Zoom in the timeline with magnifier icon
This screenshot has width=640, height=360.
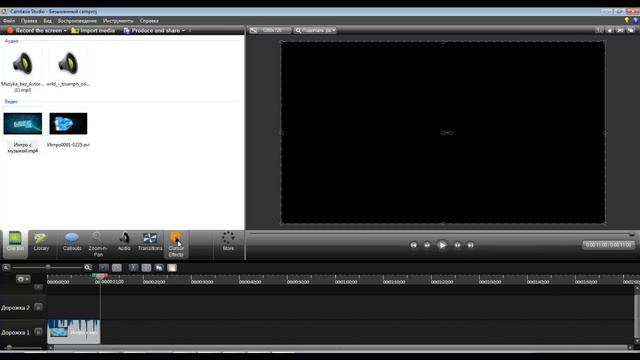click(88, 268)
